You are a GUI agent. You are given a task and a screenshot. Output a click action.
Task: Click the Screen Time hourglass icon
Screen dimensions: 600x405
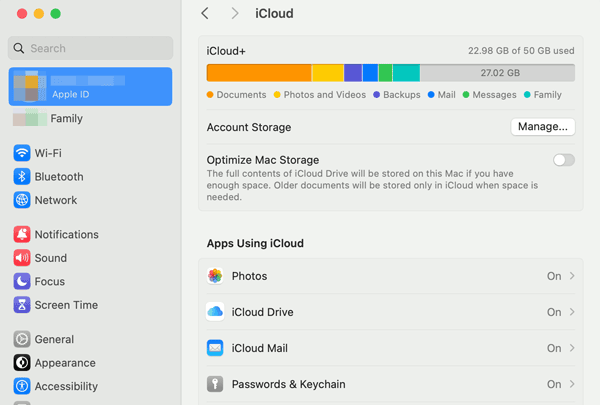[22, 305]
